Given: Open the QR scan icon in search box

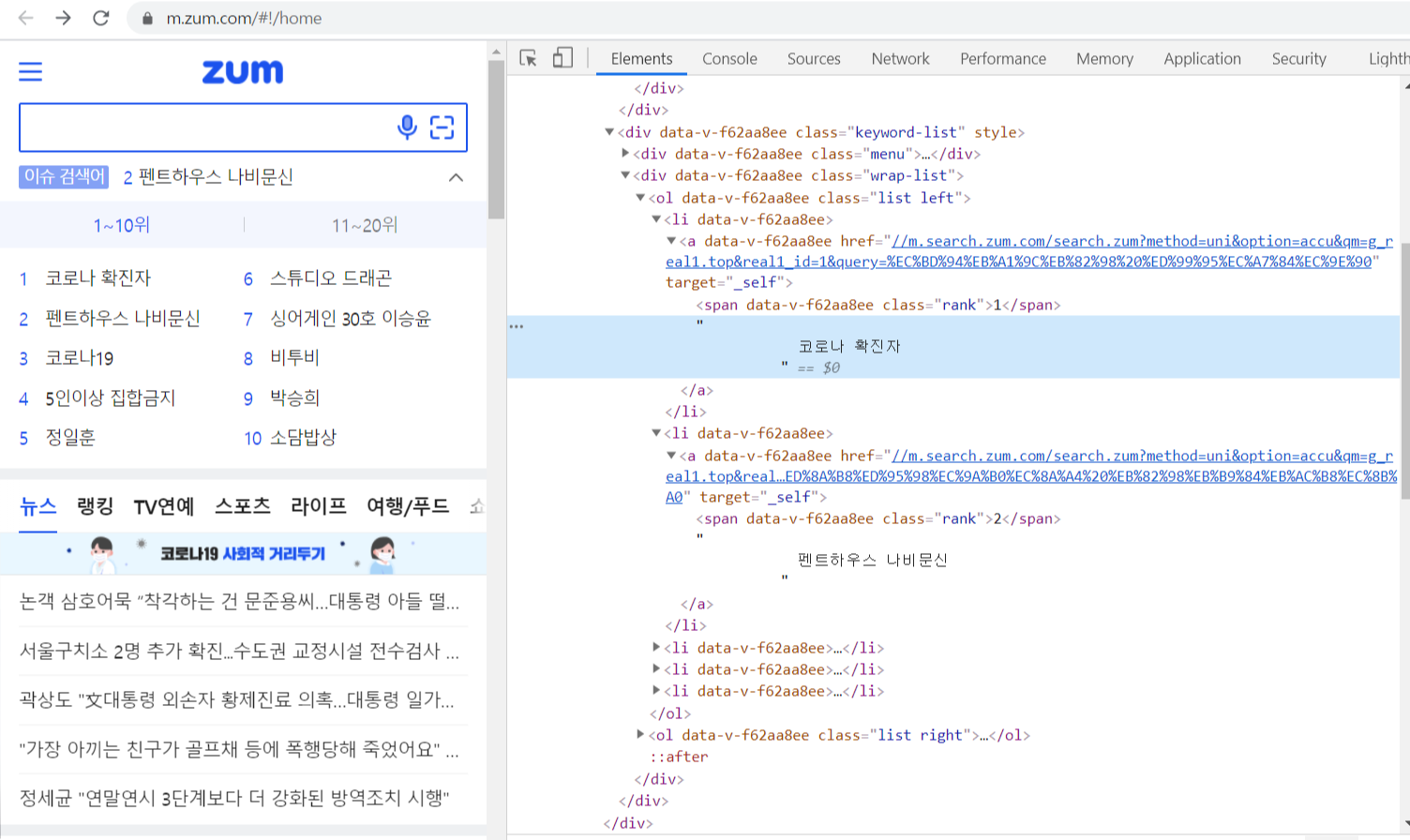Looking at the screenshot, I should [442, 127].
